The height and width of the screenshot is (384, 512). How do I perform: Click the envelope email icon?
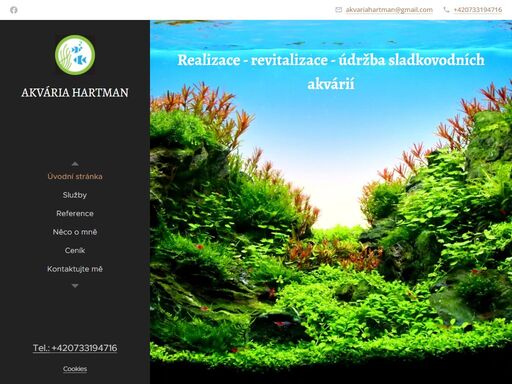point(338,10)
